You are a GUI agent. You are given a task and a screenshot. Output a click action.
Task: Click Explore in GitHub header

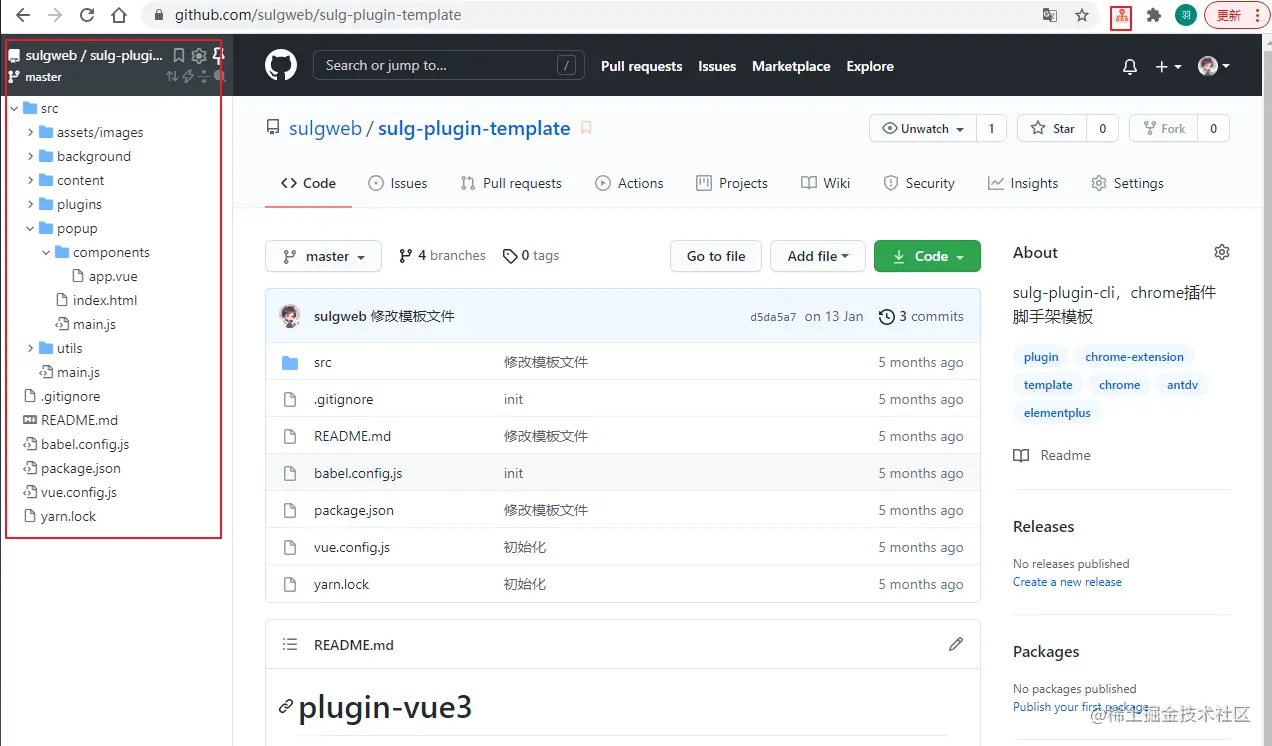click(x=870, y=66)
